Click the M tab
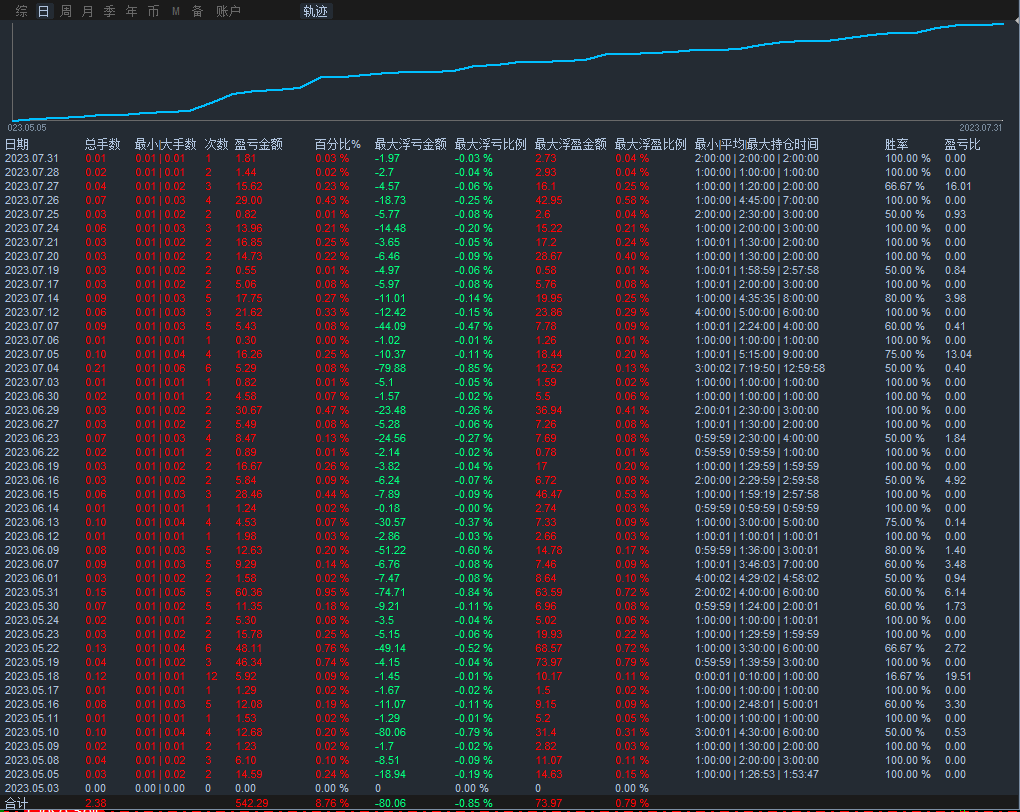 (176, 11)
